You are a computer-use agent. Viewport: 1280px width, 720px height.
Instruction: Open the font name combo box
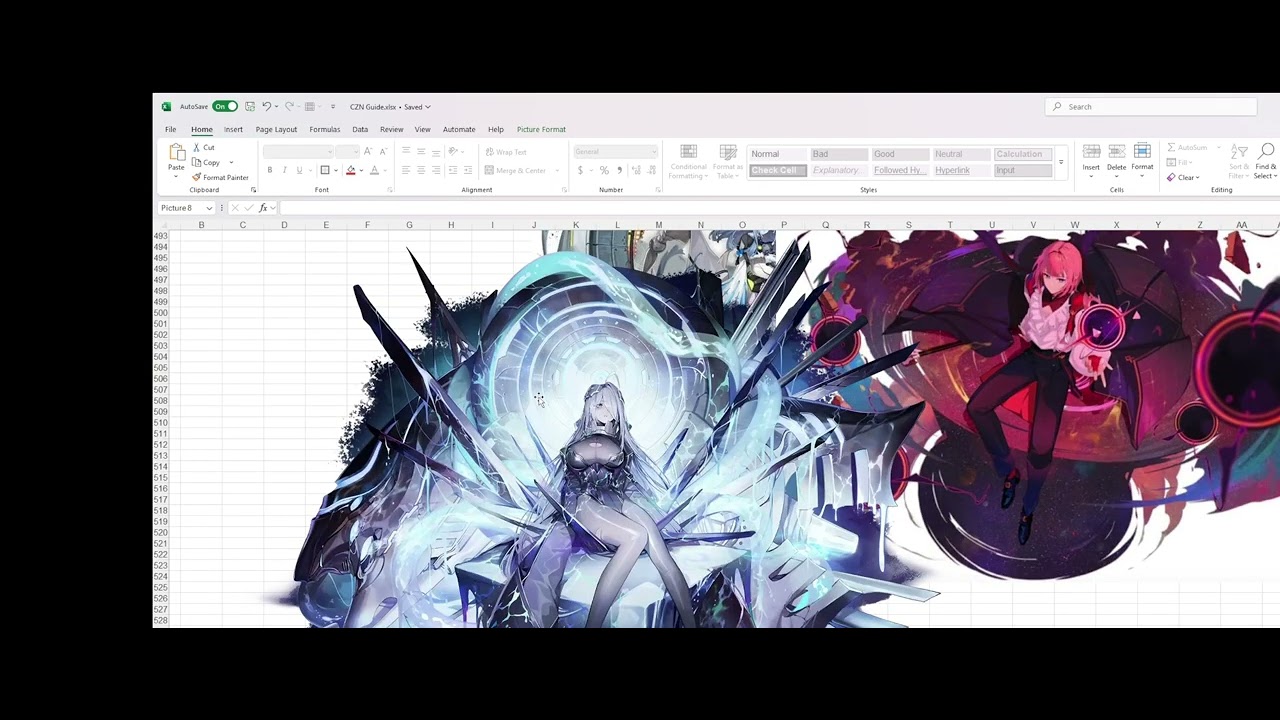coord(298,152)
